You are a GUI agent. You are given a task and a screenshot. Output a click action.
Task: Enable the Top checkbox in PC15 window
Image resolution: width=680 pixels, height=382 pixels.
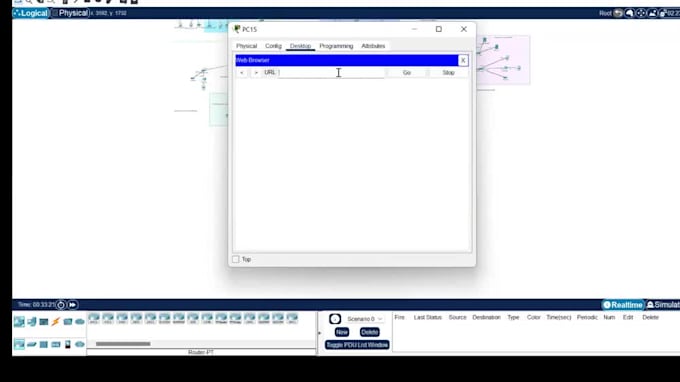(x=236, y=259)
